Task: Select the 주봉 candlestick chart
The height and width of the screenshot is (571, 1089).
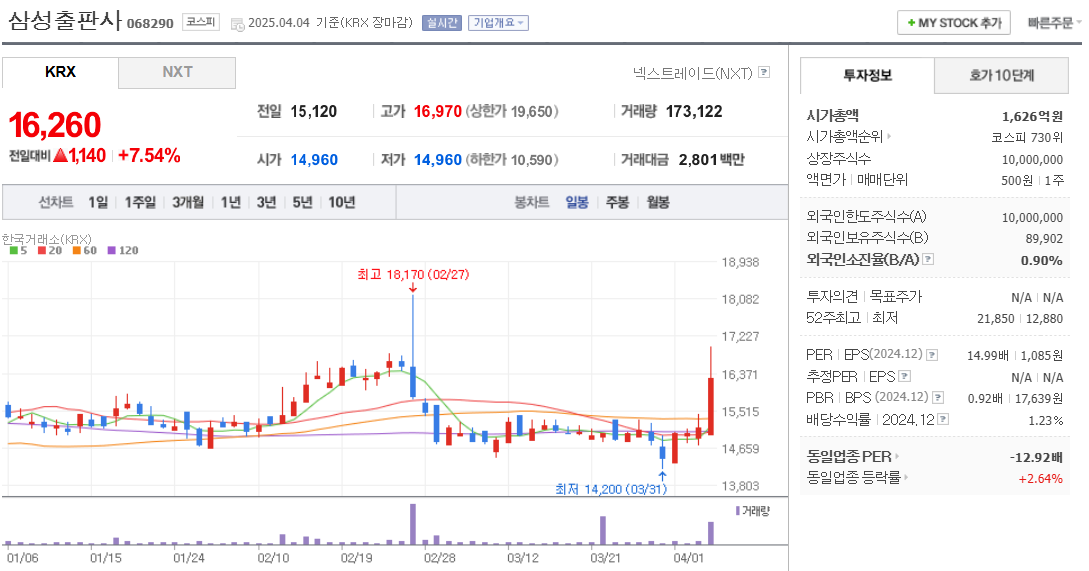Action: [x=617, y=202]
